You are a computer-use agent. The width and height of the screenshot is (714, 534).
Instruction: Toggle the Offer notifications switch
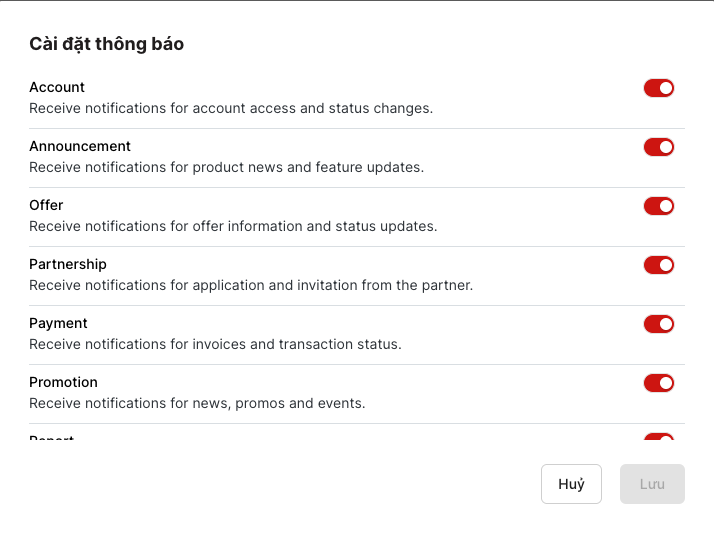click(x=659, y=206)
